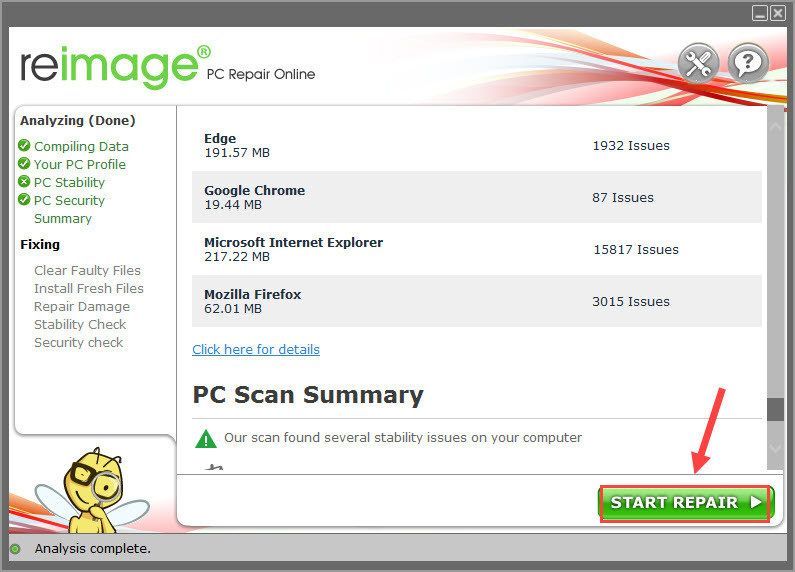This screenshot has height=572, width=795.
Task: Open the help question mark icon
Action: coord(748,63)
